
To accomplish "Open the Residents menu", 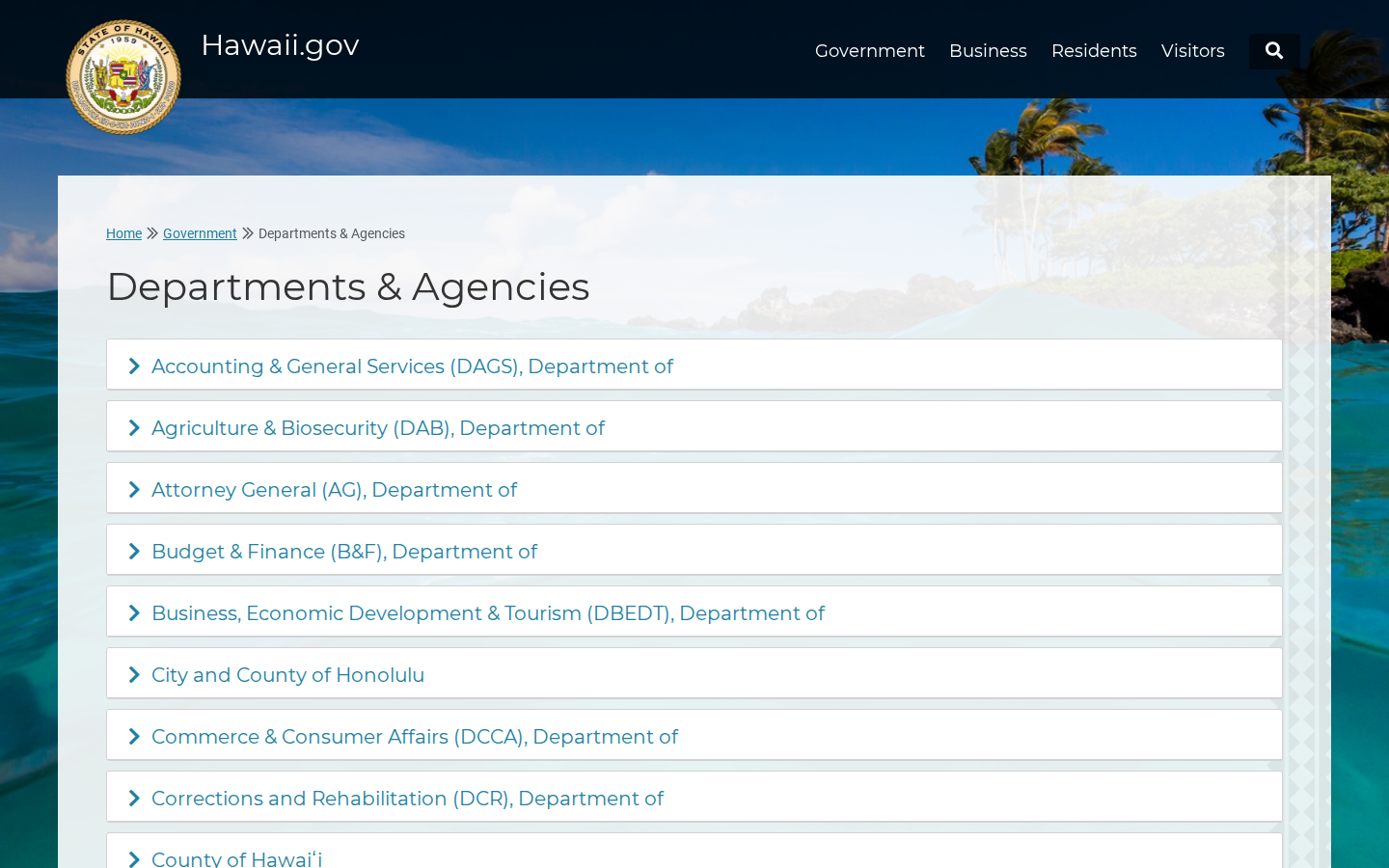I will tap(1094, 51).
